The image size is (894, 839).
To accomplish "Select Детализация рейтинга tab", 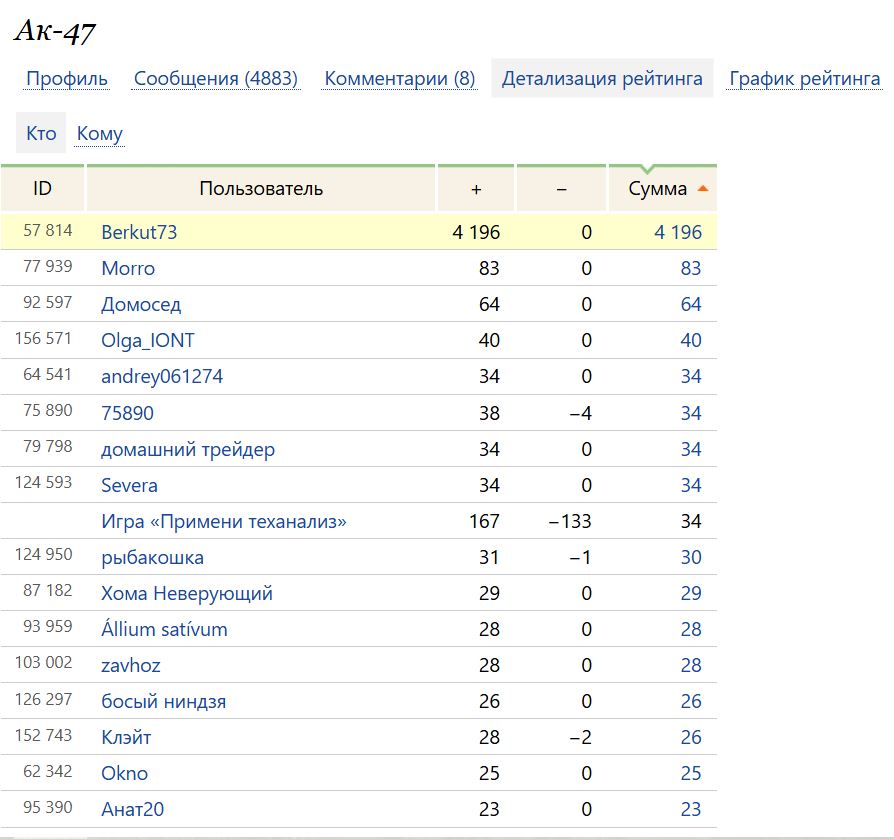I will coord(602,79).
